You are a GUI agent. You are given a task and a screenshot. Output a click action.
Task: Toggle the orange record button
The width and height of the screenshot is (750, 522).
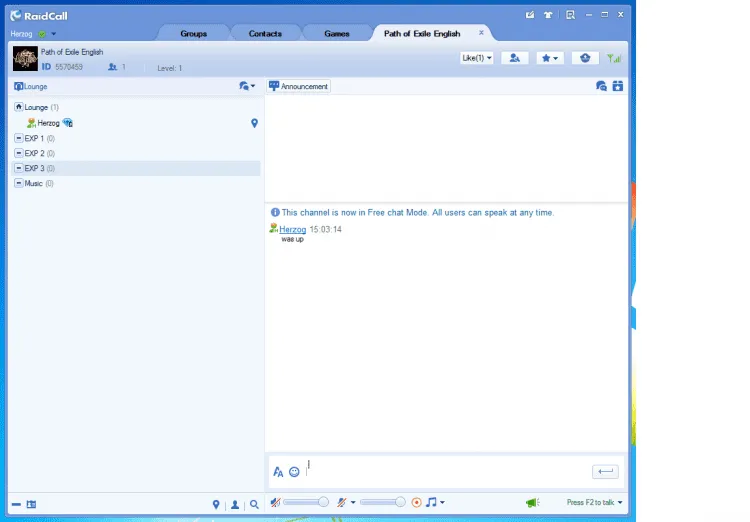[417, 502]
